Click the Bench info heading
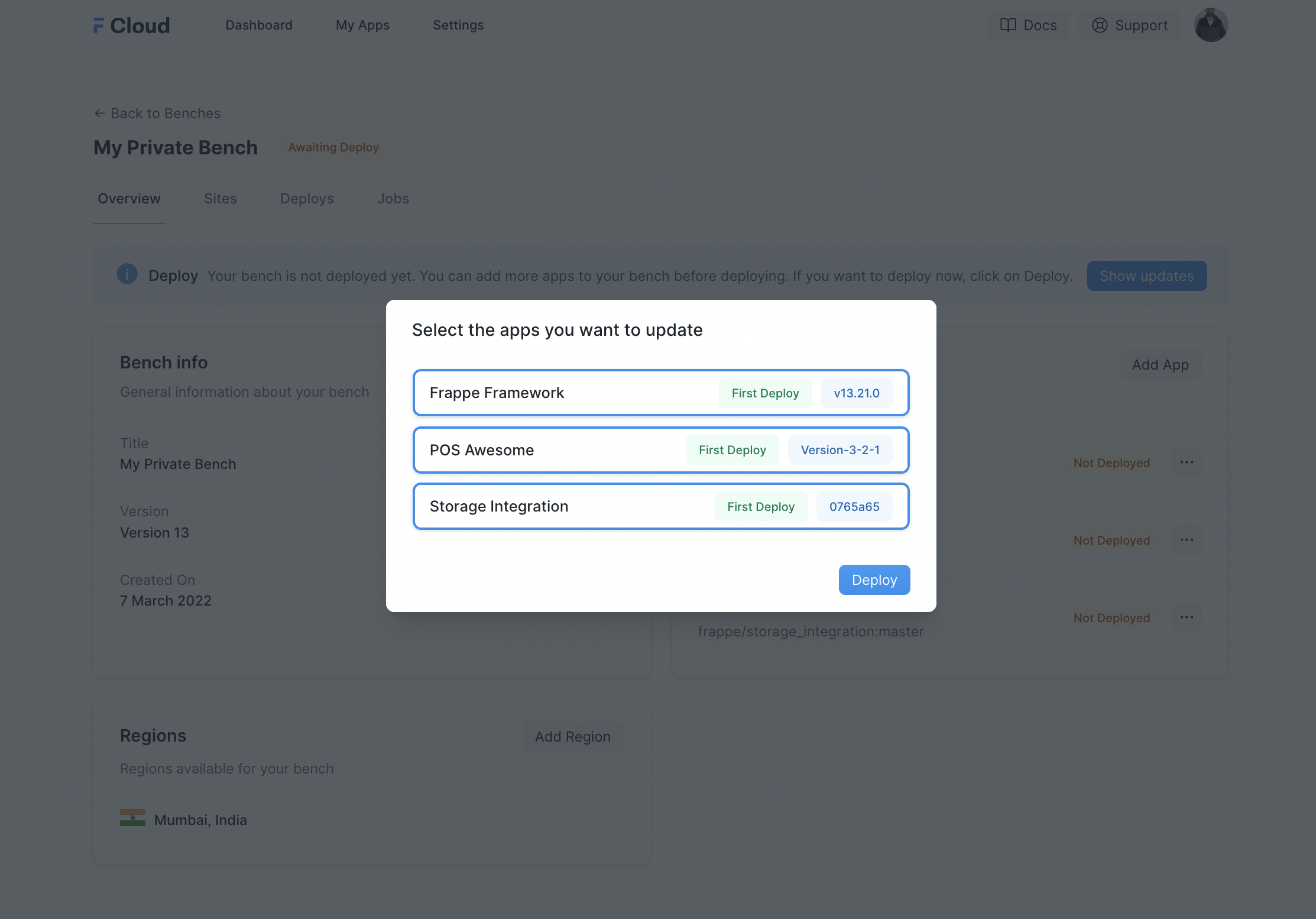 coord(164,363)
